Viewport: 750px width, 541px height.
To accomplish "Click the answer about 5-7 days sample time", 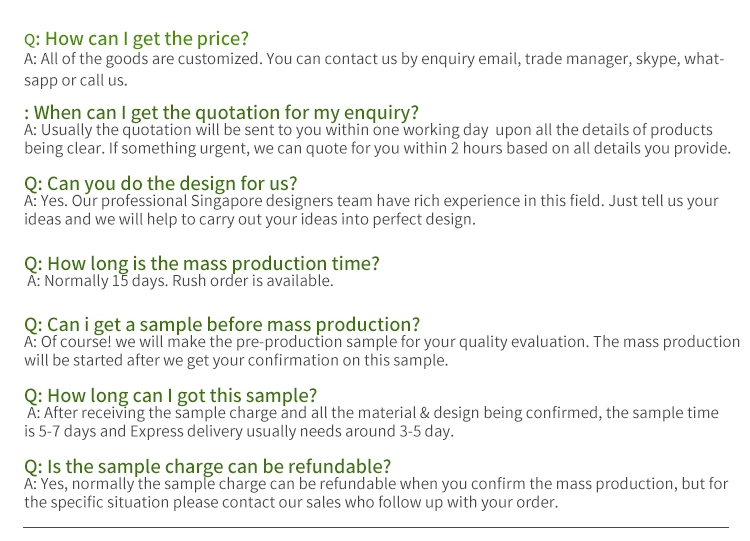I will pyautogui.click(x=371, y=422).
